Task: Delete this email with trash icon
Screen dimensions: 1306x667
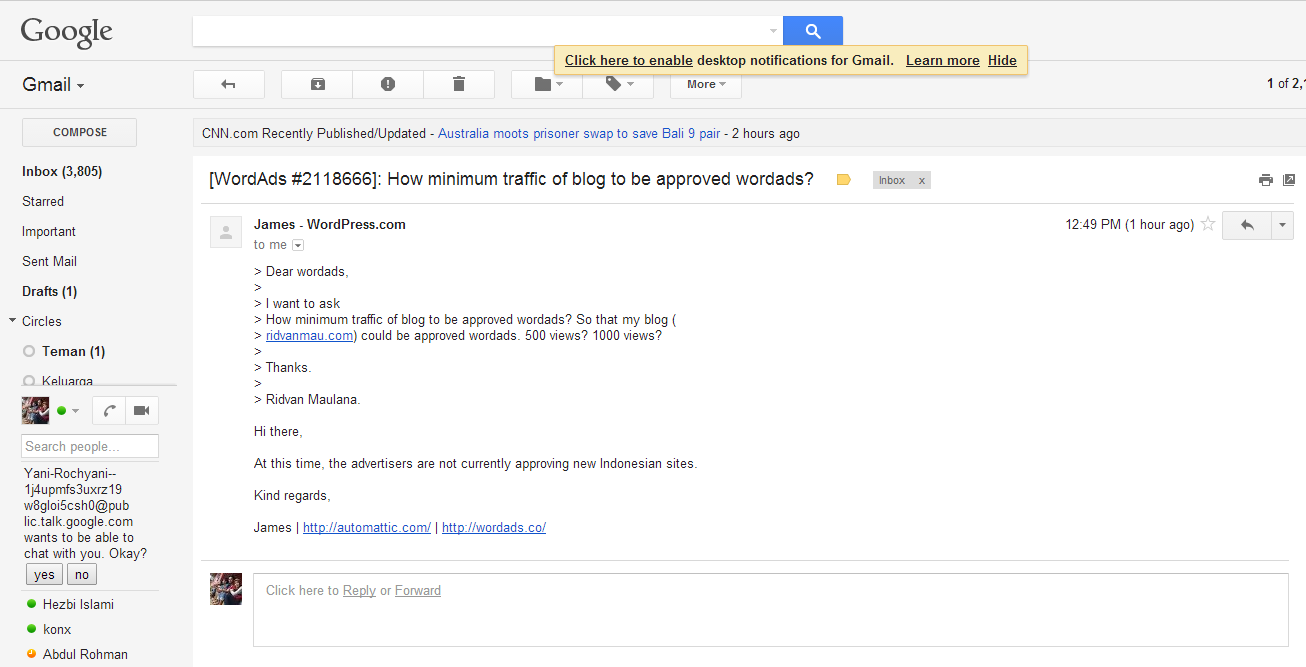Action: (x=459, y=85)
